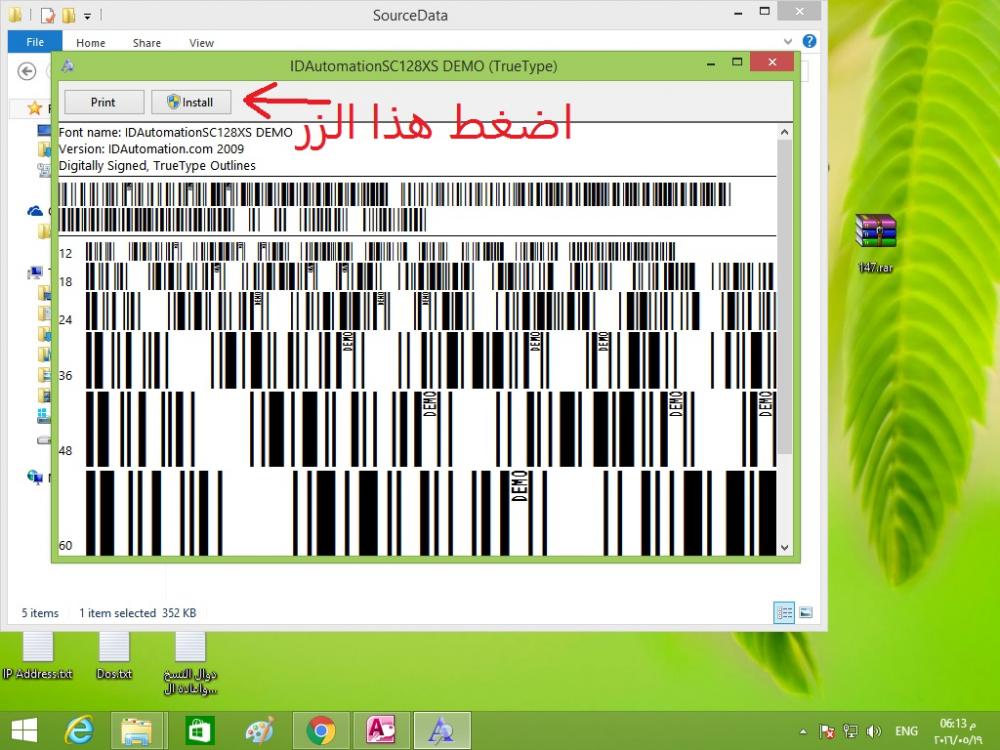This screenshot has width=1000, height=750.
Task: Select Dos.txt file on desktop
Action: (x=114, y=656)
